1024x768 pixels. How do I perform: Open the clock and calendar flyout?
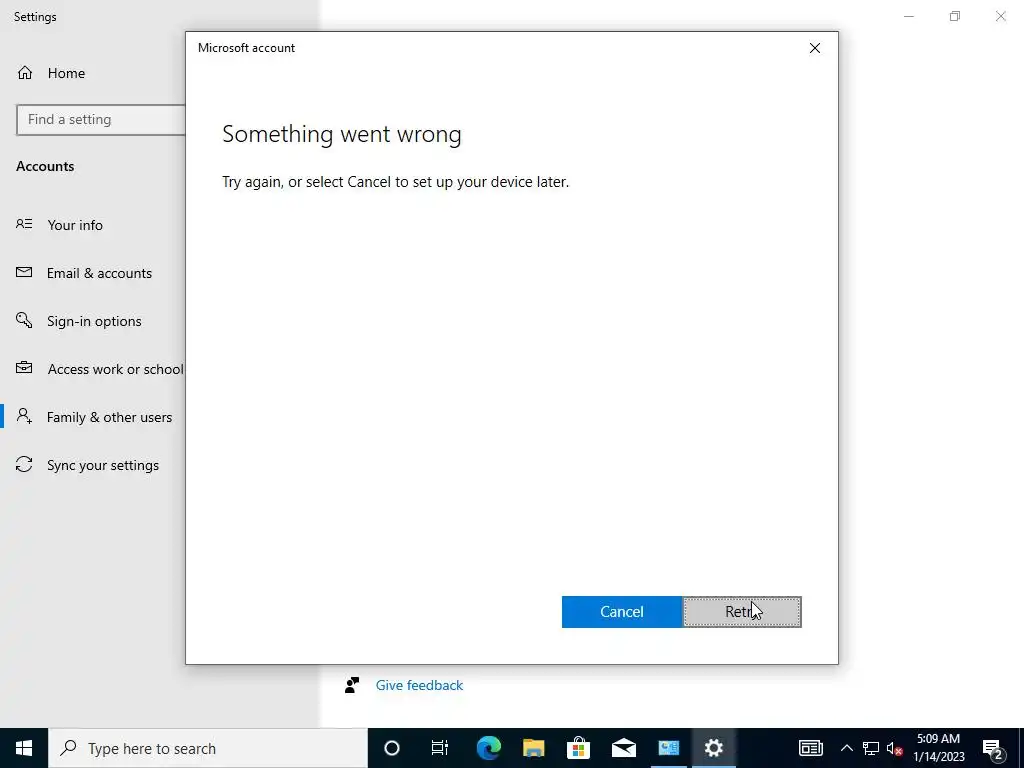[938, 748]
